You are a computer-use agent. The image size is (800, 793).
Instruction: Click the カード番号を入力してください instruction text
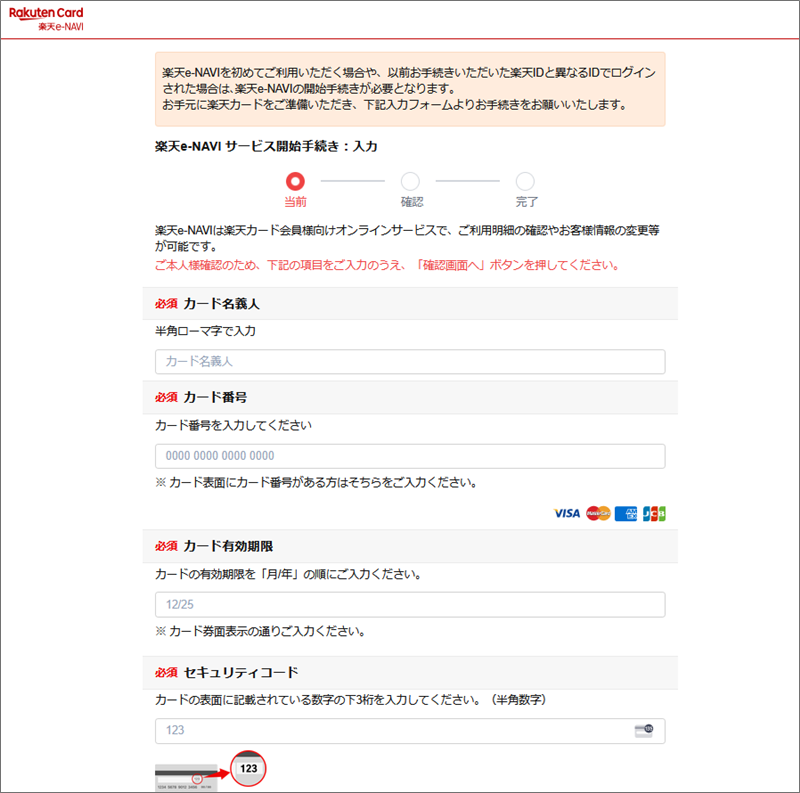[233, 425]
